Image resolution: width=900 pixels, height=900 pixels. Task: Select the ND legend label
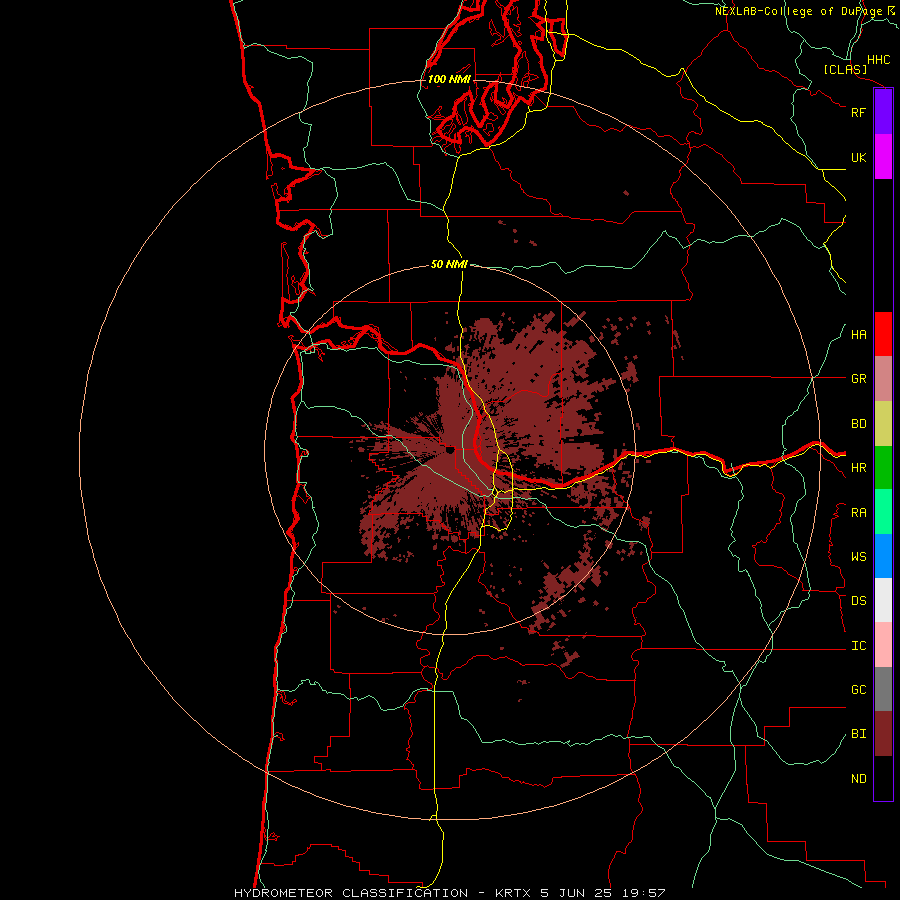click(x=859, y=779)
